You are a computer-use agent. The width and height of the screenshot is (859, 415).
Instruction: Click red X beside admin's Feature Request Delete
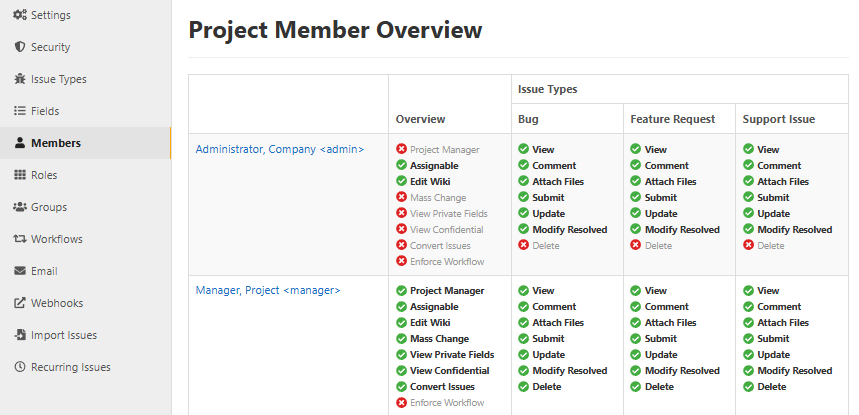[635, 245]
